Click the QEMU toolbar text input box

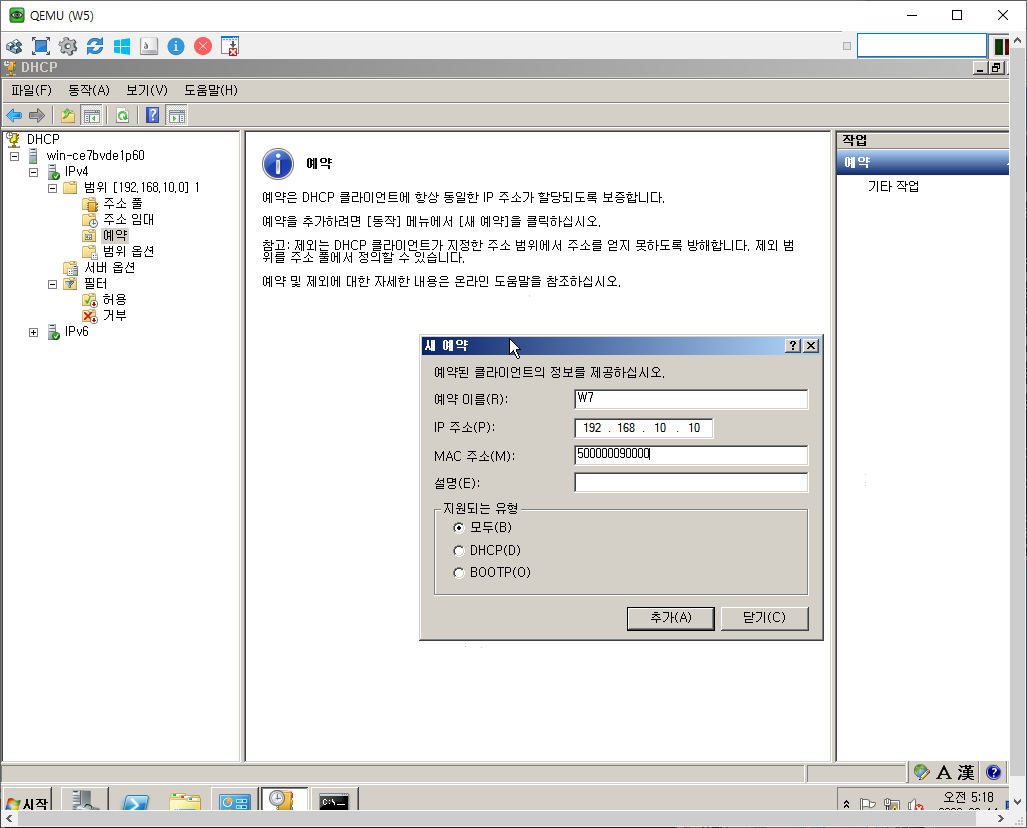[922, 46]
